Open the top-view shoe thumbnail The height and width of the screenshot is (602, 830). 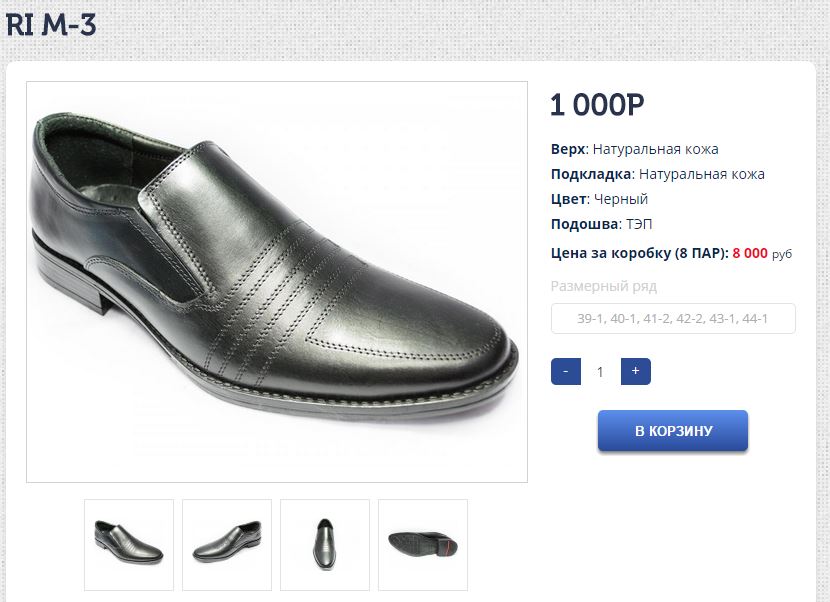pos(325,545)
